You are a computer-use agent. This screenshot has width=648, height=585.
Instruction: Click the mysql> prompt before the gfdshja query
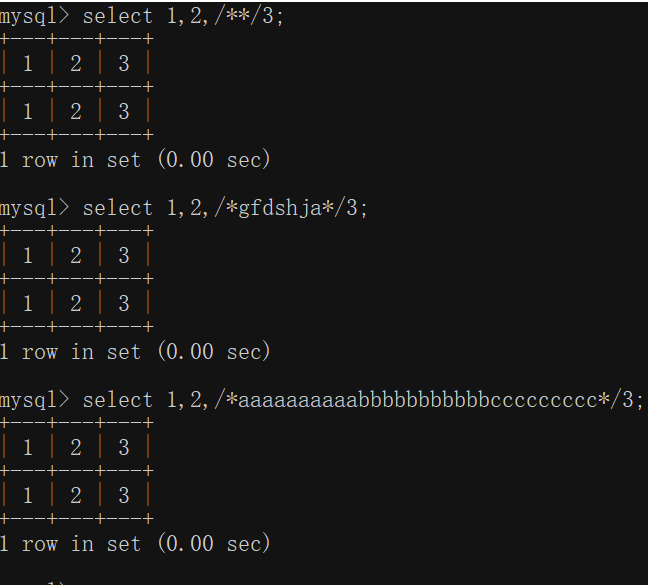coord(34,209)
